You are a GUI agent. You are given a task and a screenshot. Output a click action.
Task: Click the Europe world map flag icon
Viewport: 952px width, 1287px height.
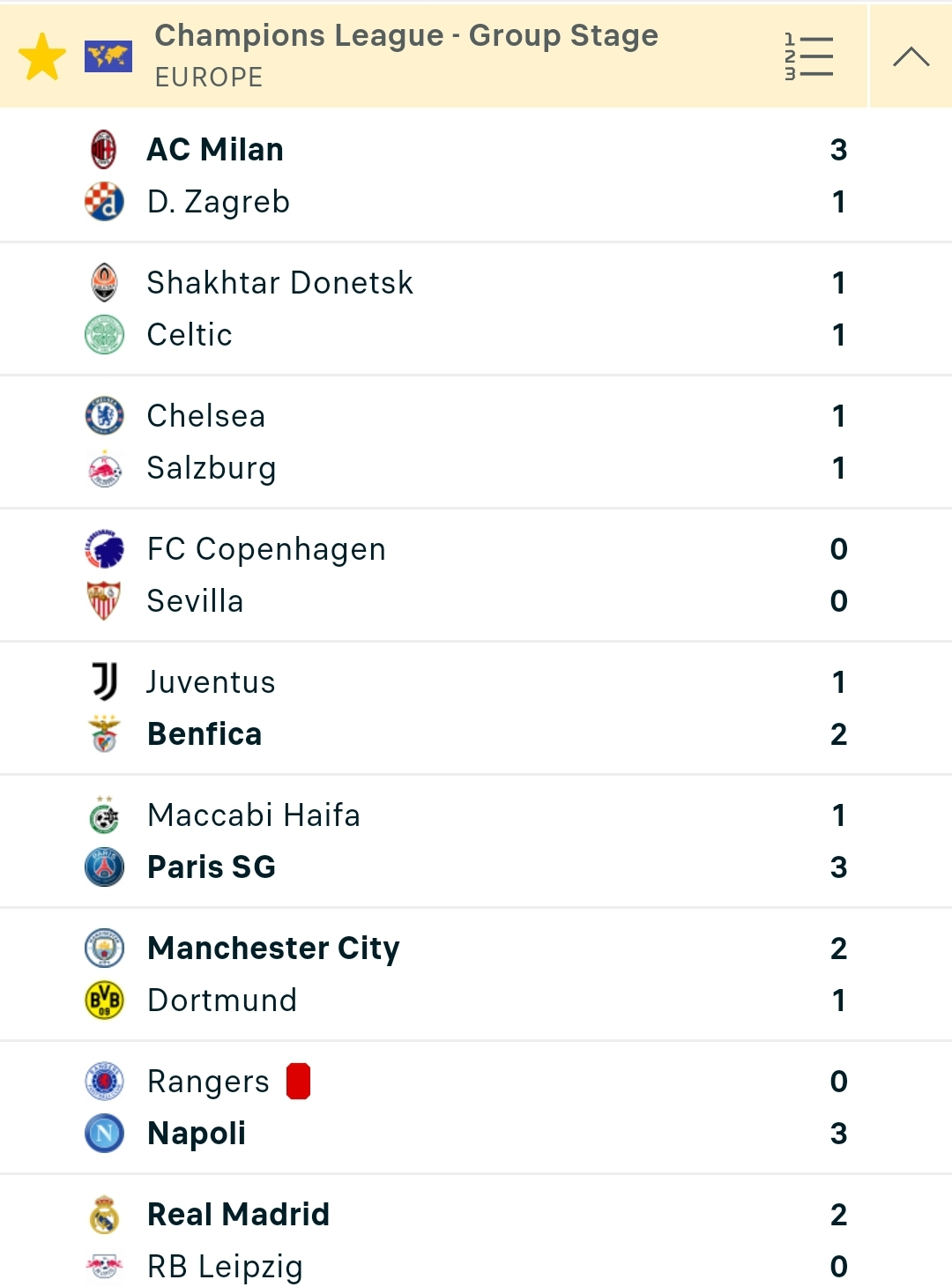coord(108,57)
